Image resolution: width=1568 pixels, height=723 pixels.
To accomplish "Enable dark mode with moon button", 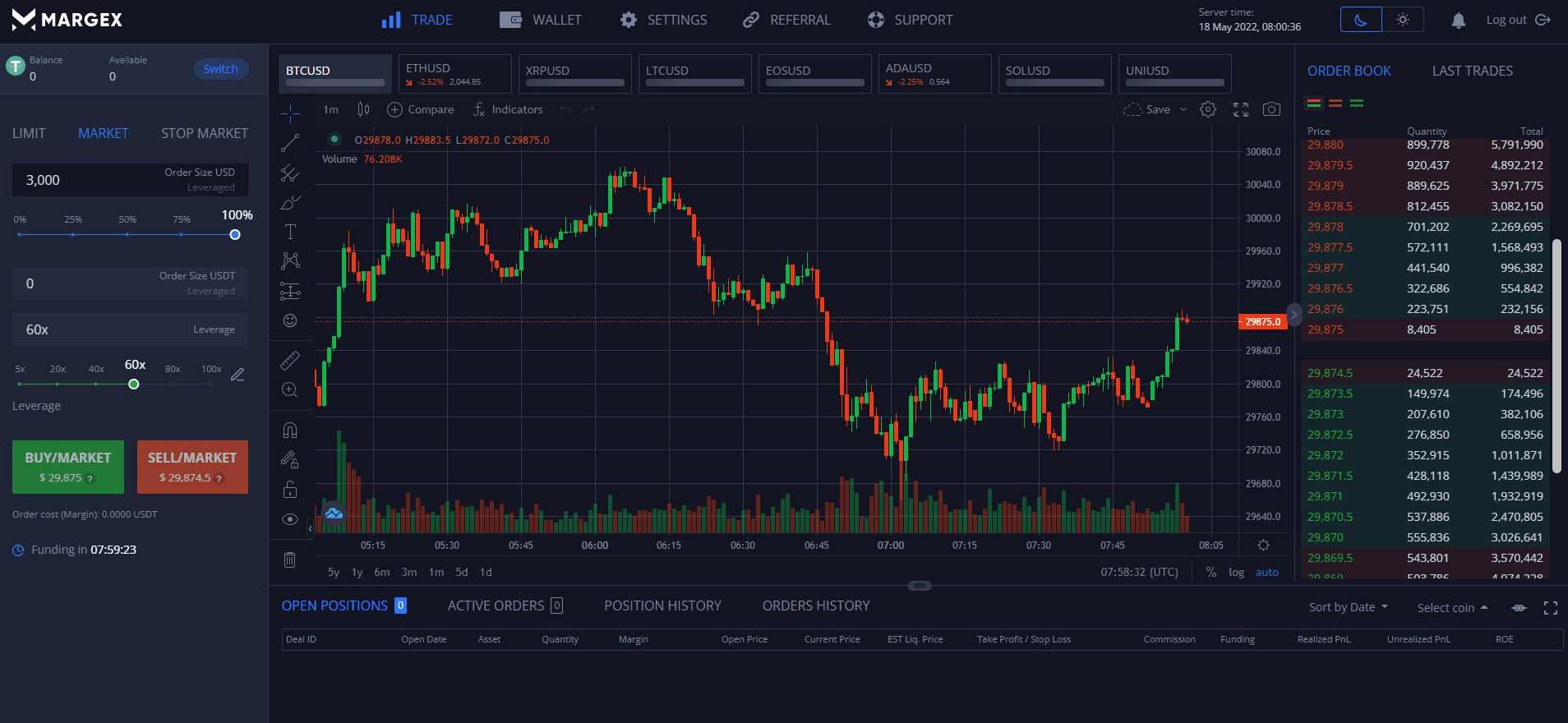I will (x=1361, y=20).
